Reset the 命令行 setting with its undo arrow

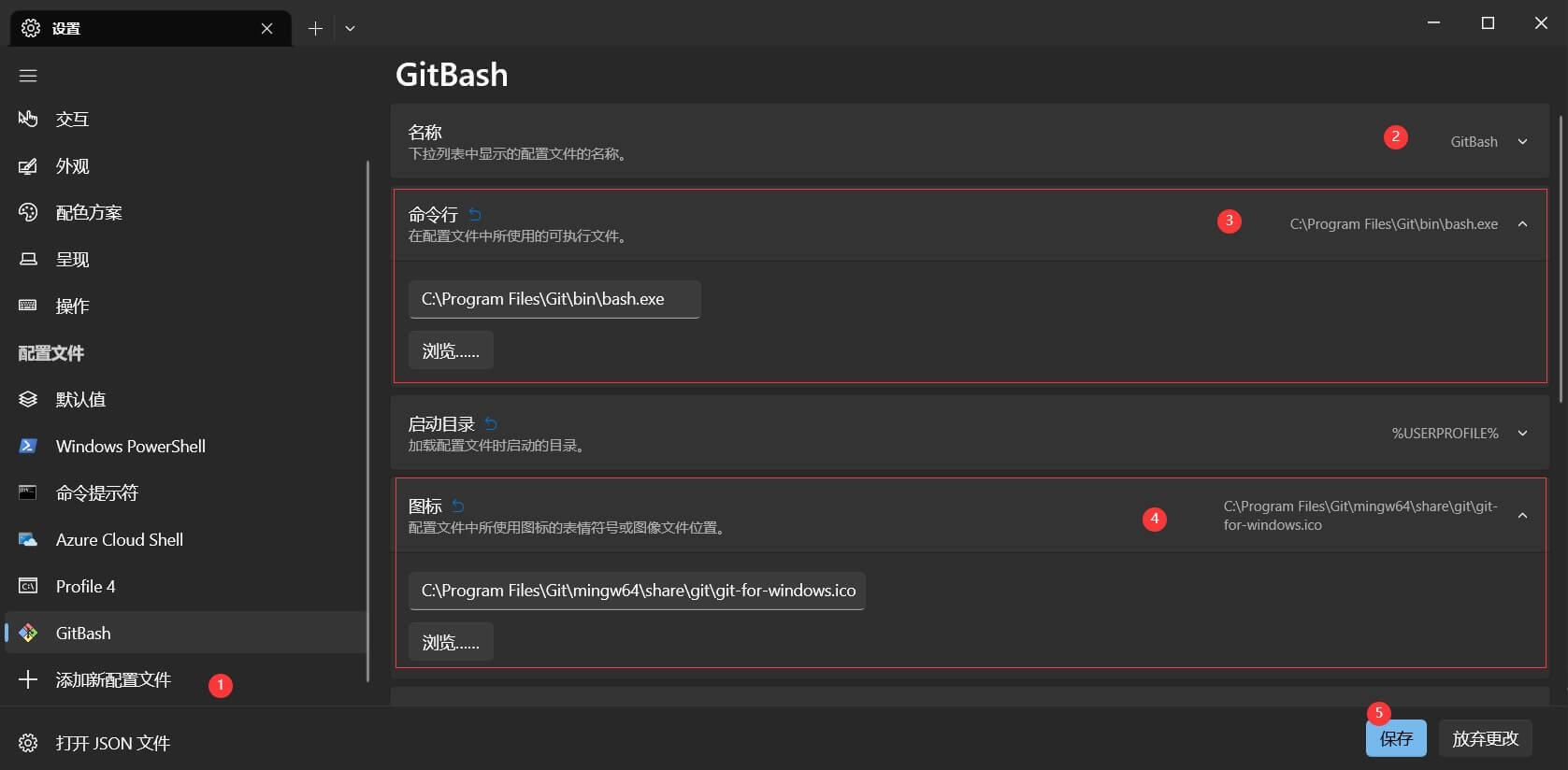(475, 215)
